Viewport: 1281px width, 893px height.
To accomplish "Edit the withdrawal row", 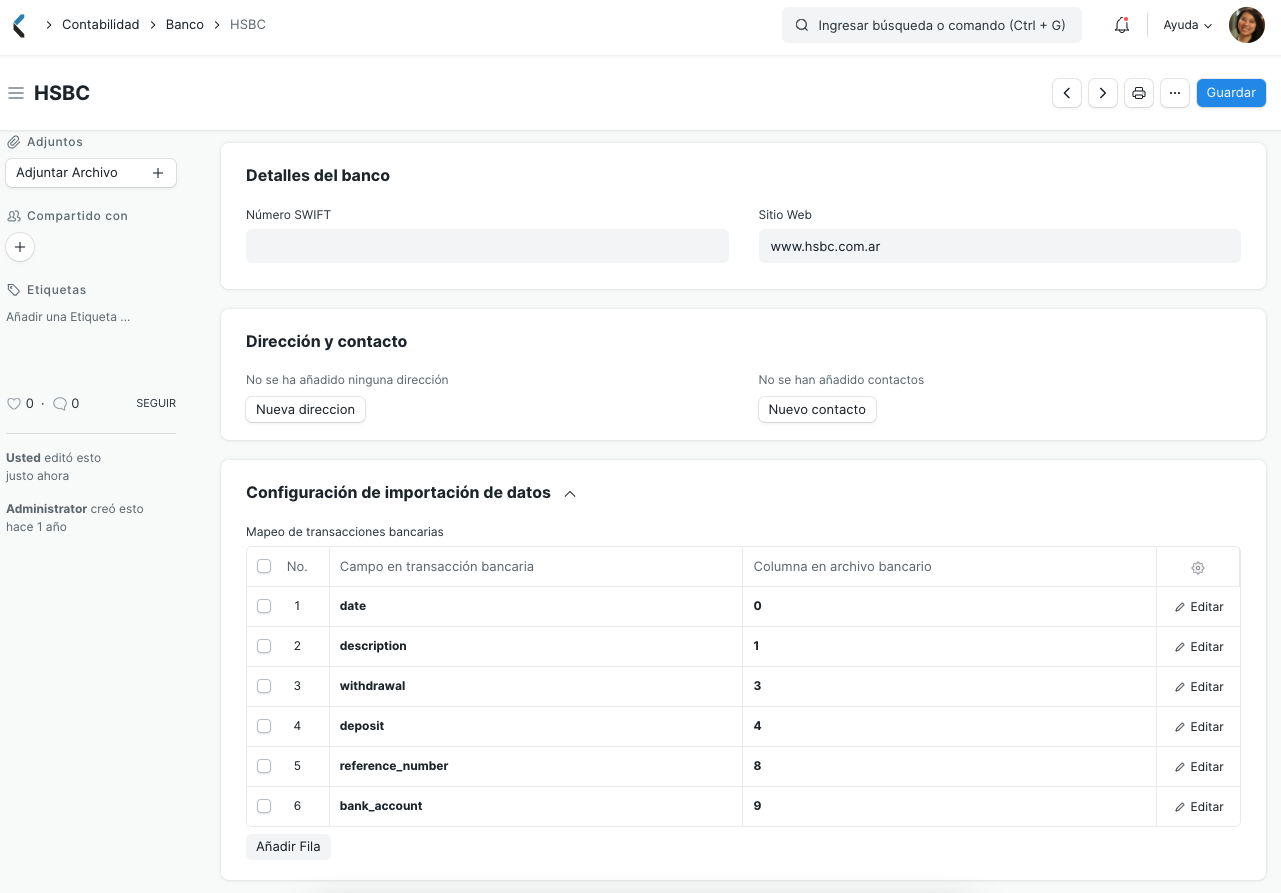I will (1199, 687).
